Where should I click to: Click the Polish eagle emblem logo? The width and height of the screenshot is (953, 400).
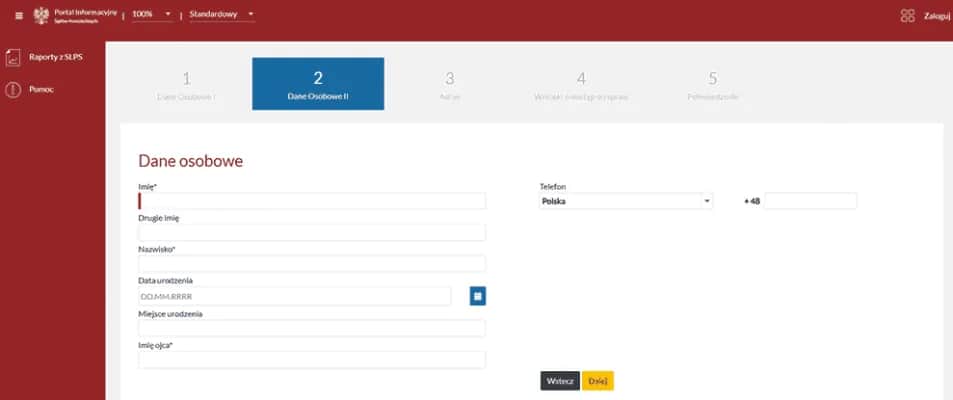41,15
